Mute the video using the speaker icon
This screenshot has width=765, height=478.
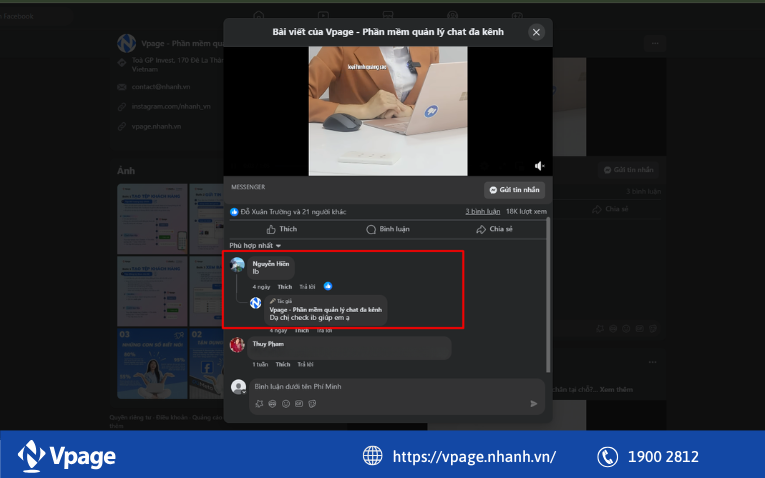[x=540, y=166]
